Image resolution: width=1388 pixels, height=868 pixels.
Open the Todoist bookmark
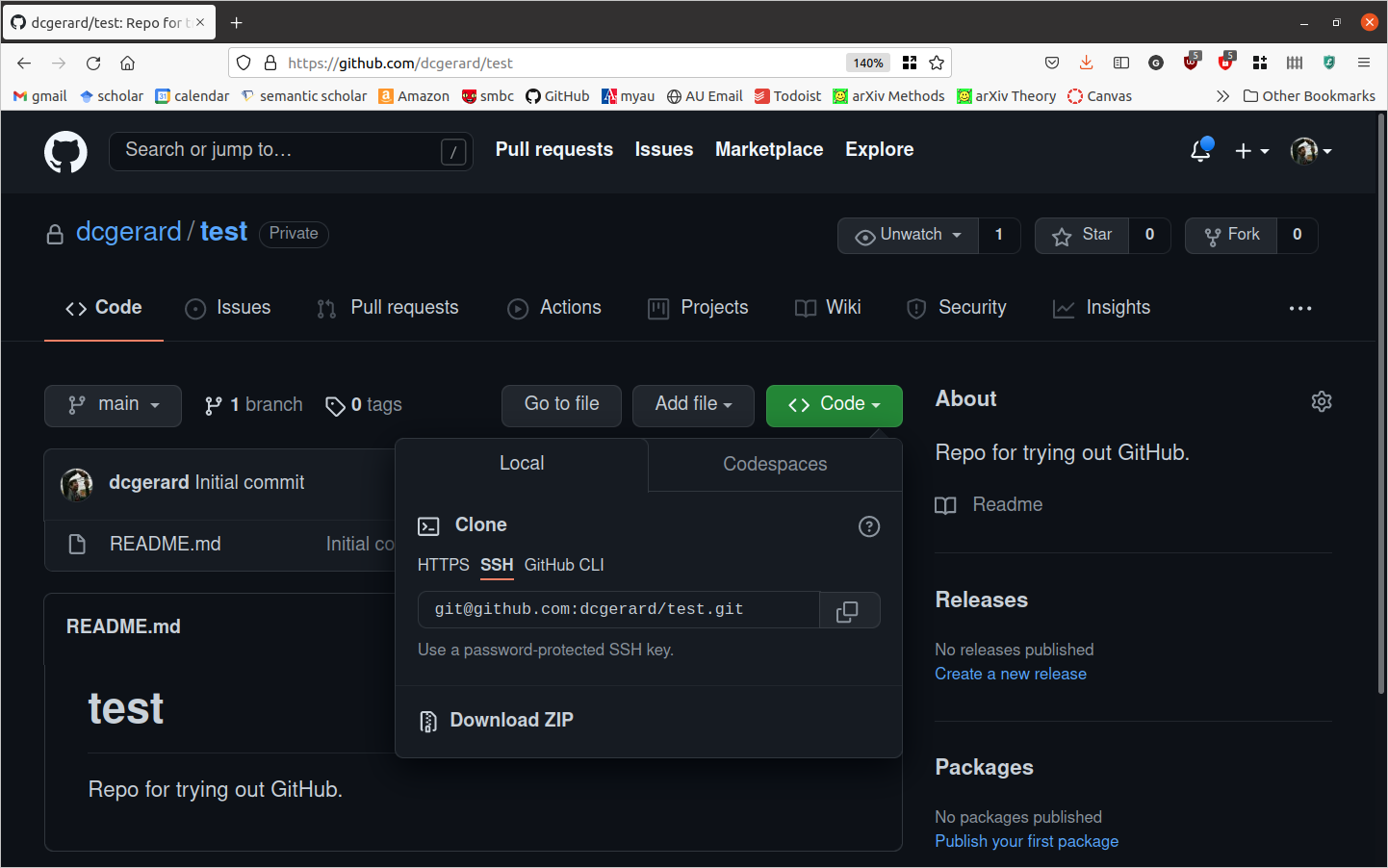tap(787, 96)
